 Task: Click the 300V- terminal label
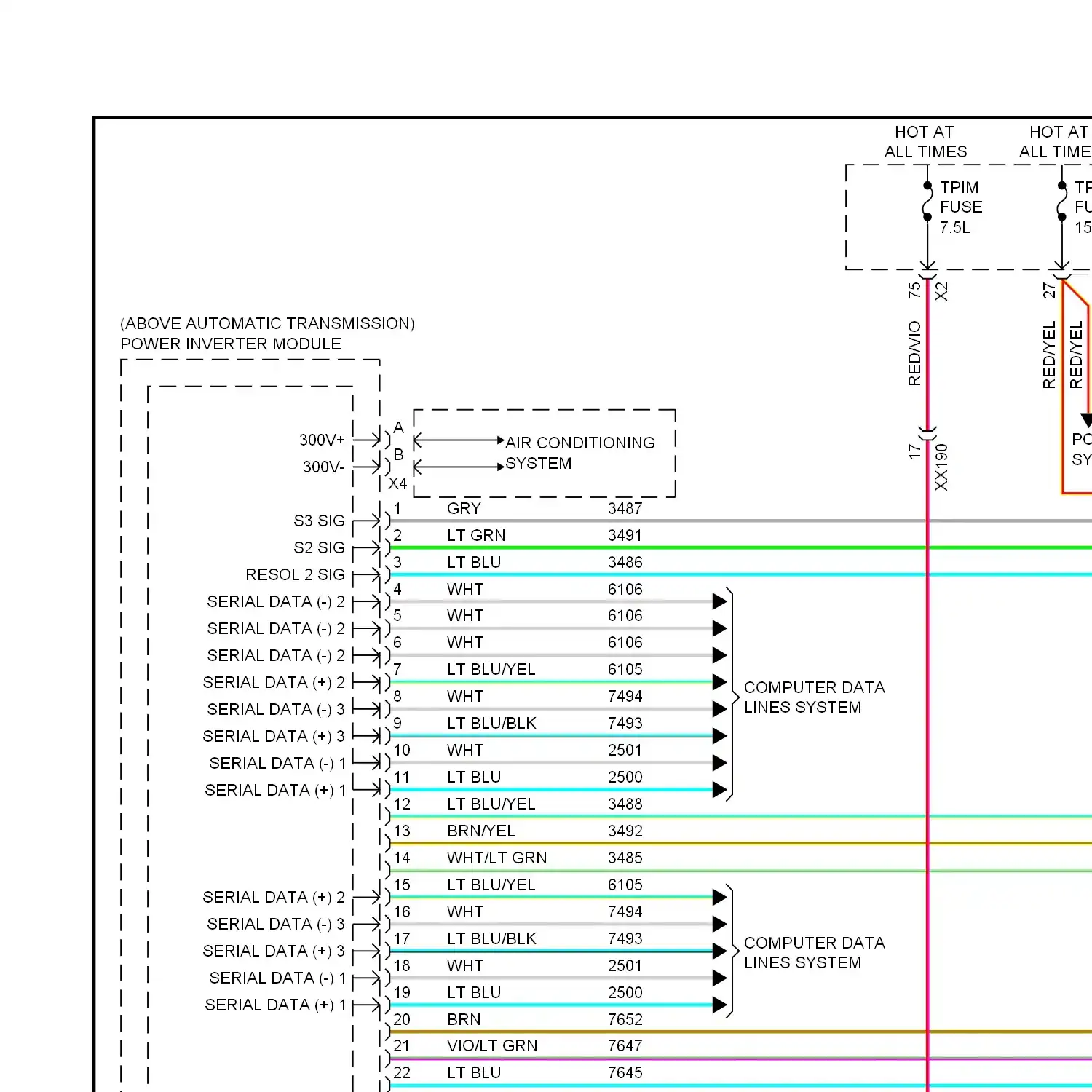click(324, 467)
